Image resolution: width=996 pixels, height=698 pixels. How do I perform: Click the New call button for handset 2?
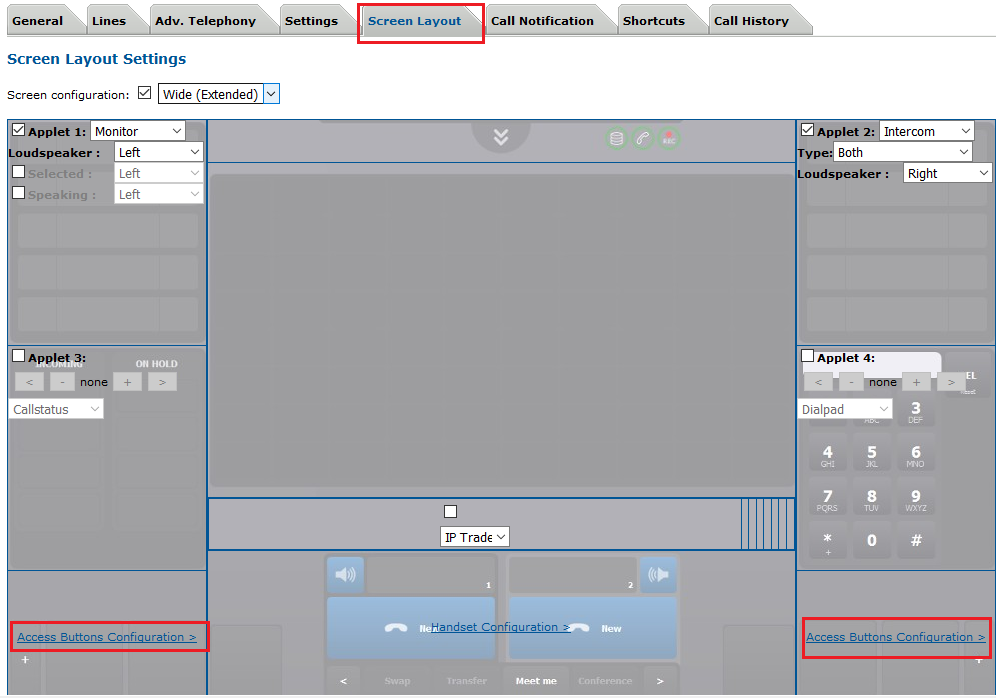(593, 628)
